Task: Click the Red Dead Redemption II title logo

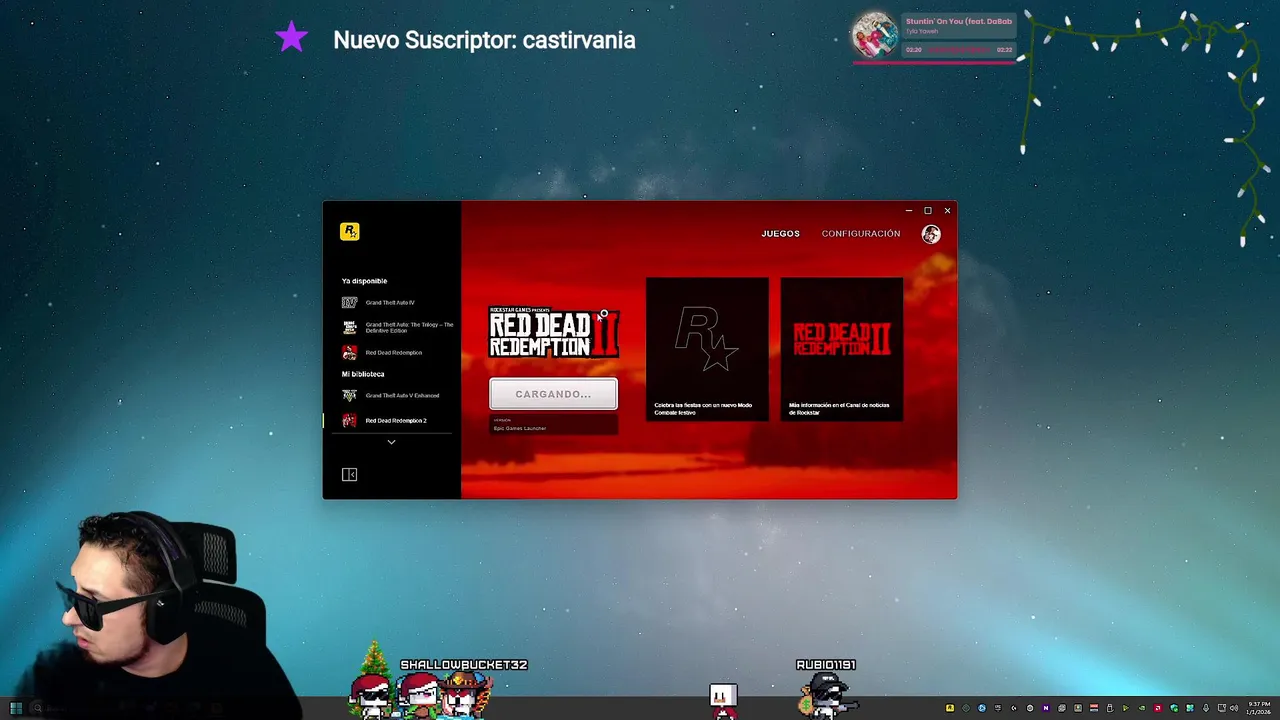Action: tap(554, 332)
